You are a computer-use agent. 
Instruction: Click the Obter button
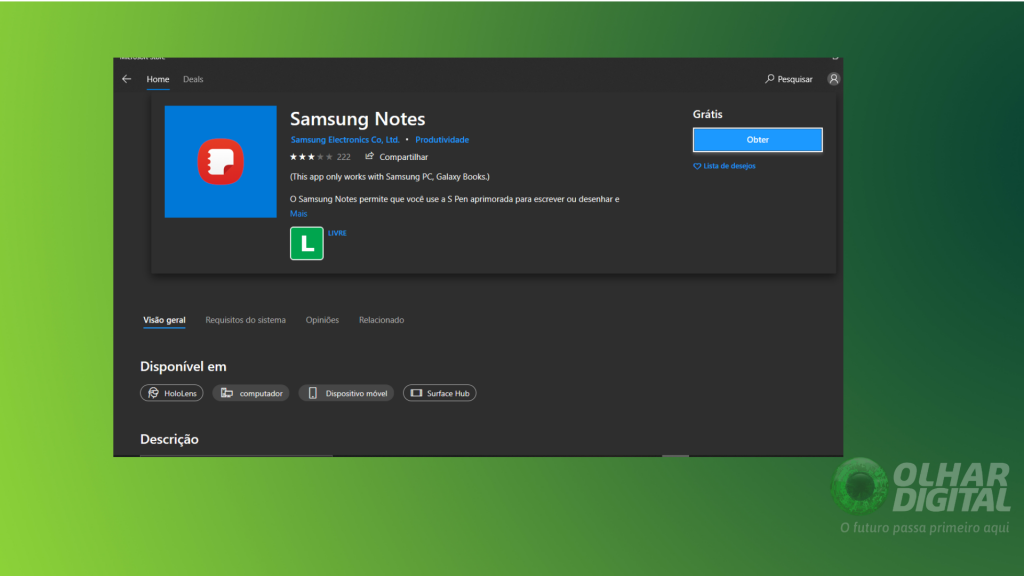(x=757, y=139)
